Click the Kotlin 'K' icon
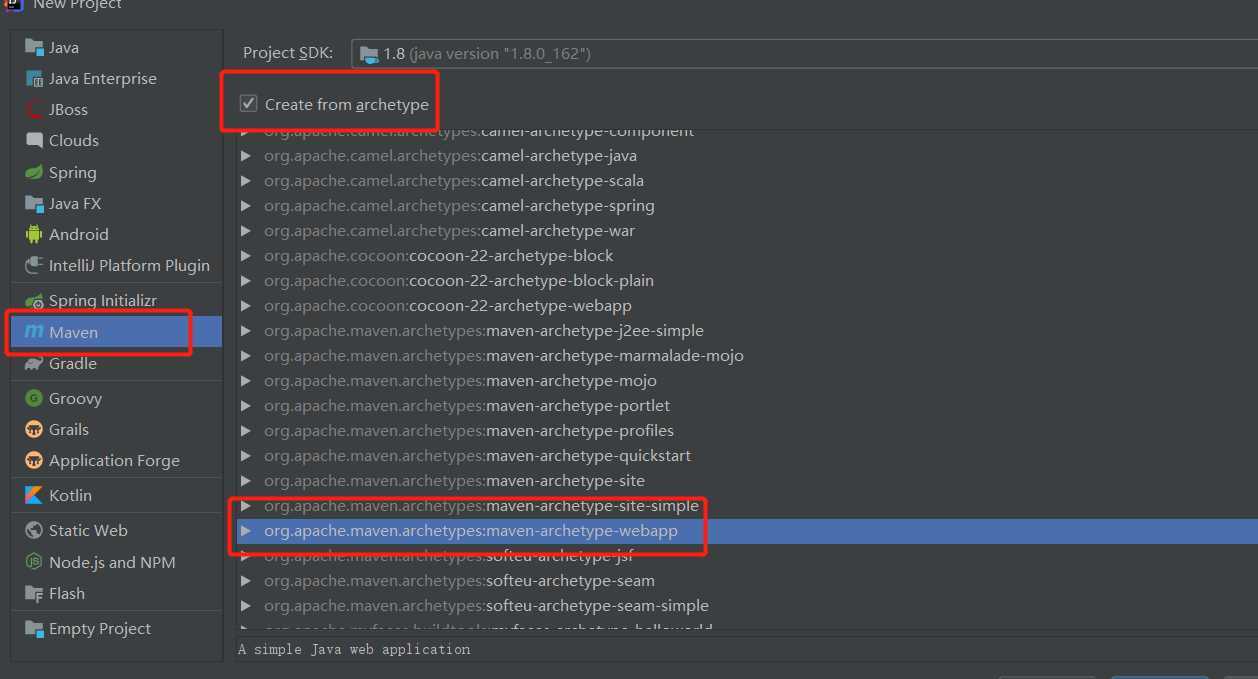Image resolution: width=1258 pixels, height=679 pixels. tap(34, 495)
